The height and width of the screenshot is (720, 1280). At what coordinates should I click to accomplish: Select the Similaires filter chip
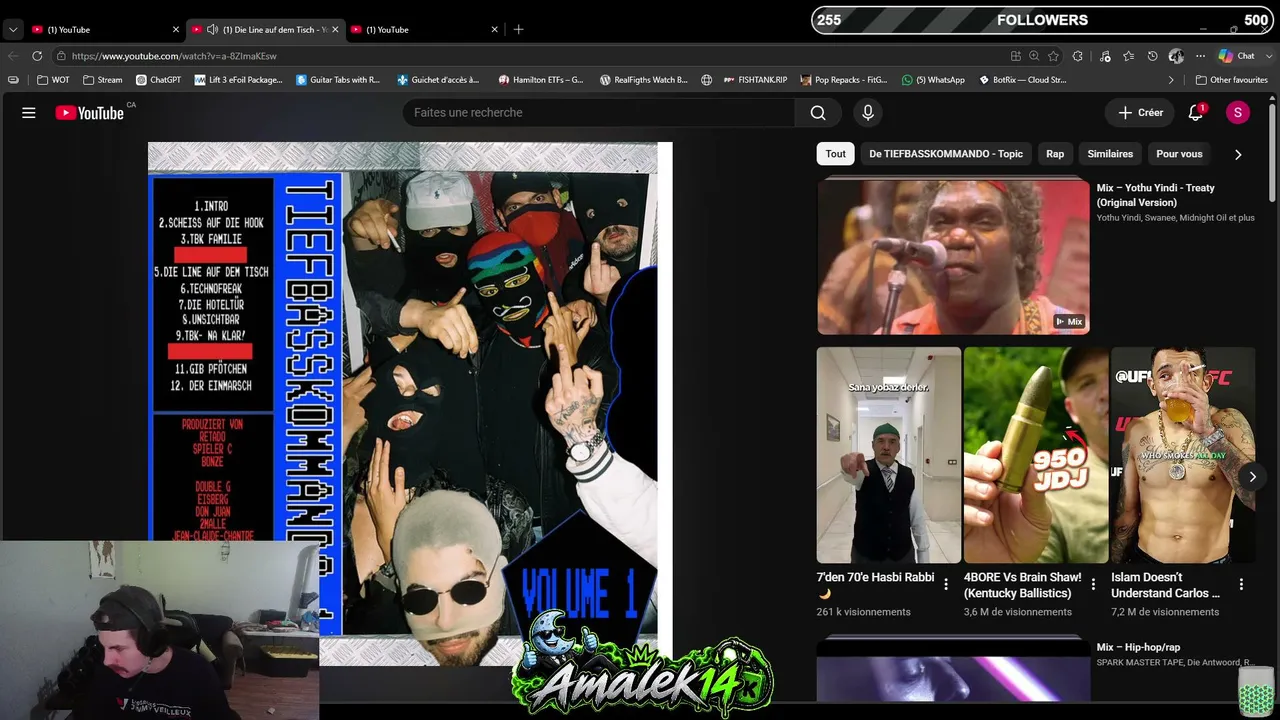click(1110, 154)
